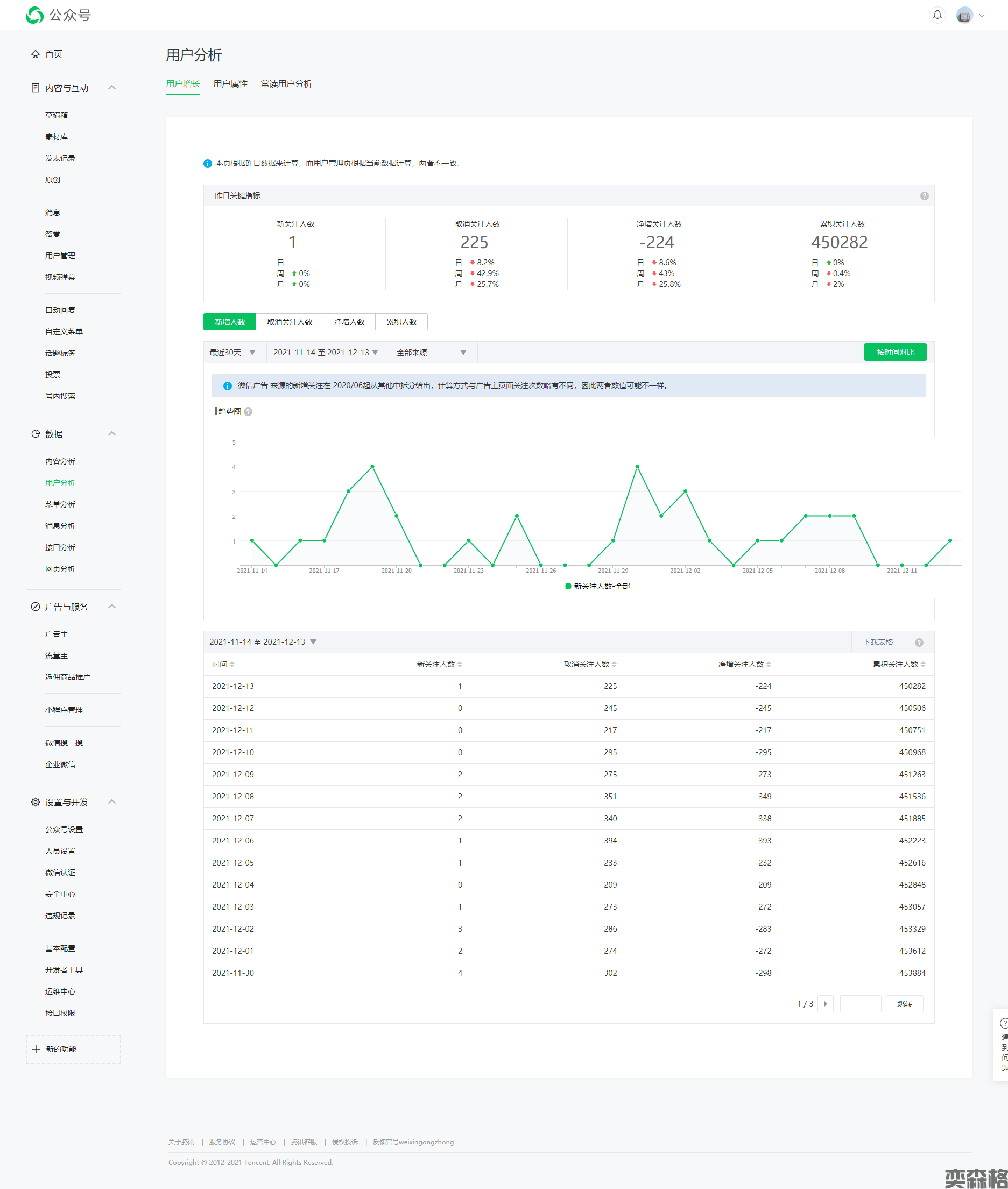Open the 最近30天 range dropdown

(233, 353)
